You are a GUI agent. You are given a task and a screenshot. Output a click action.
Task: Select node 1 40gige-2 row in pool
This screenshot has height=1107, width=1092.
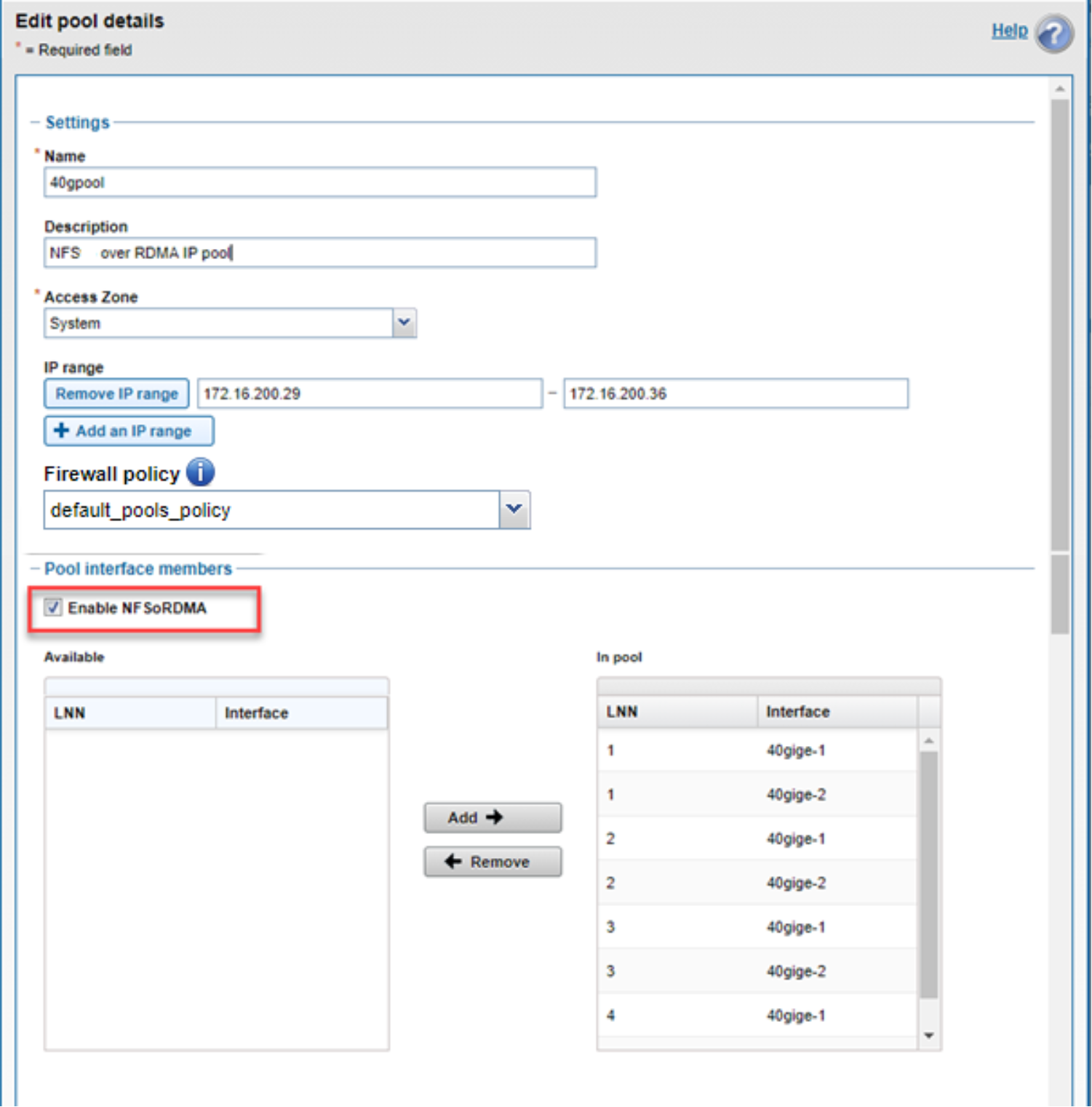click(757, 795)
